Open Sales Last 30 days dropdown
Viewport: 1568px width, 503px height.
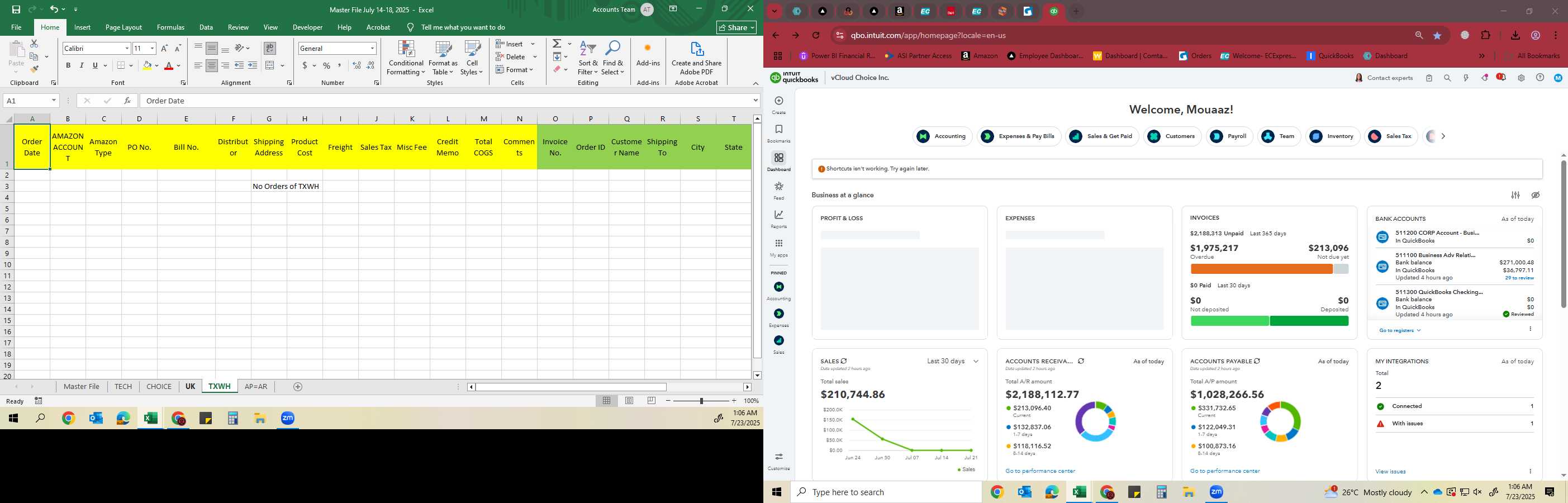coord(953,361)
